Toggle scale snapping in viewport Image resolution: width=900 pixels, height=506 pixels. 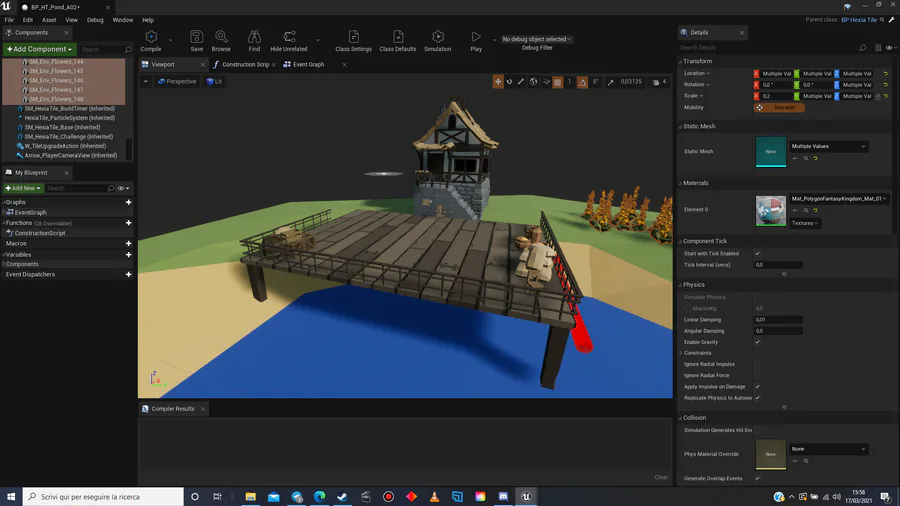[x=610, y=82]
